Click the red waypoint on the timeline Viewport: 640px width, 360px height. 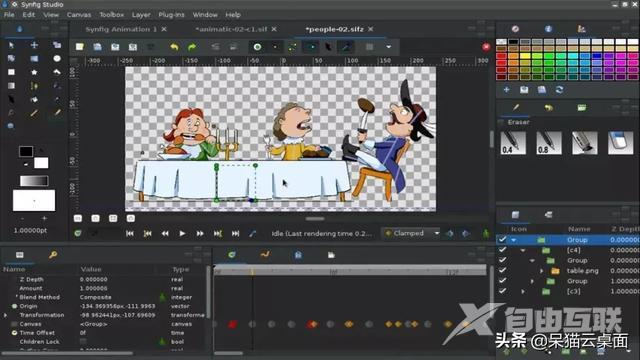(233, 324)
